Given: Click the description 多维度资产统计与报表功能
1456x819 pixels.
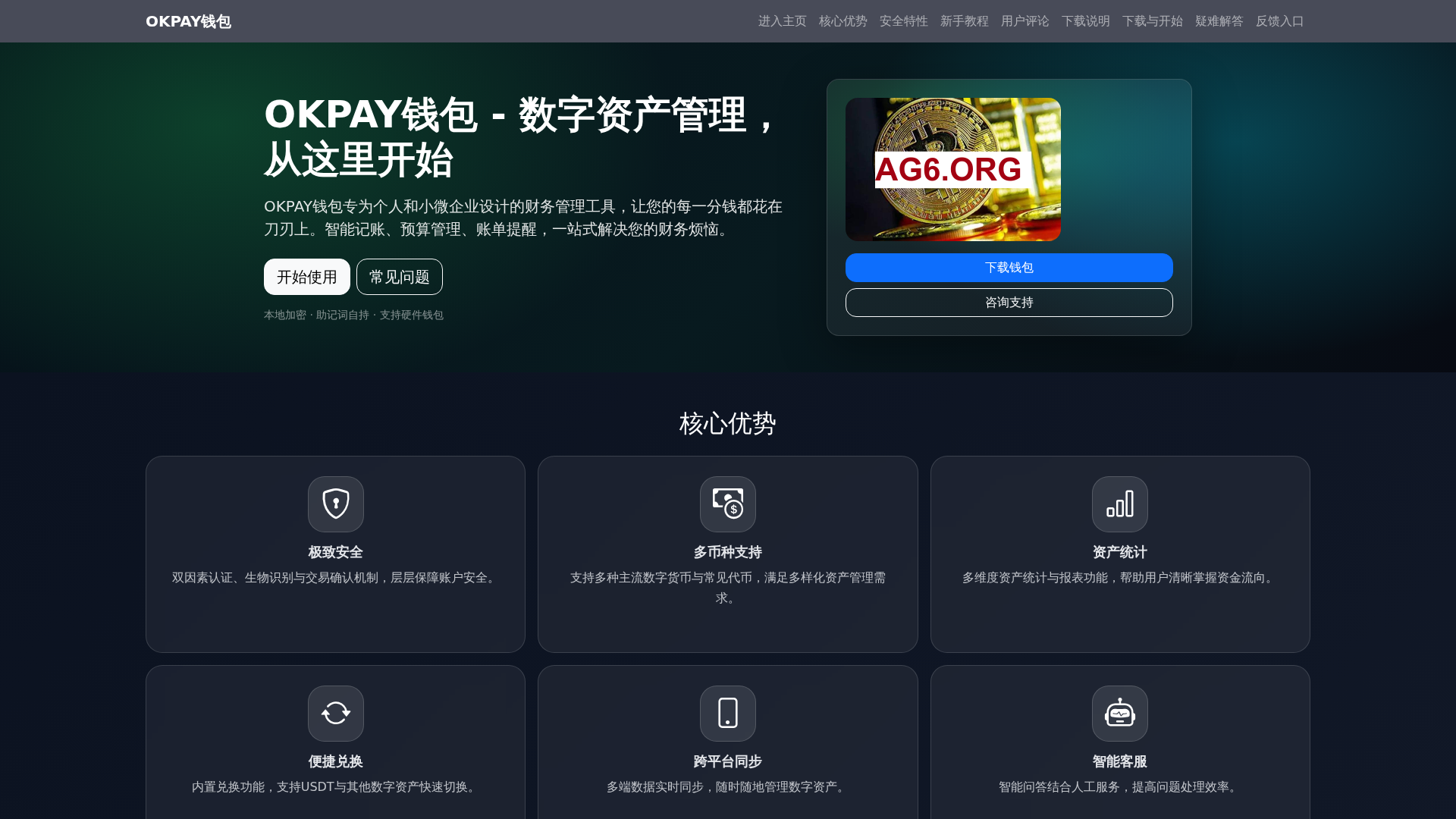Looking at the screenshot, I should (x=1120, y=578).
